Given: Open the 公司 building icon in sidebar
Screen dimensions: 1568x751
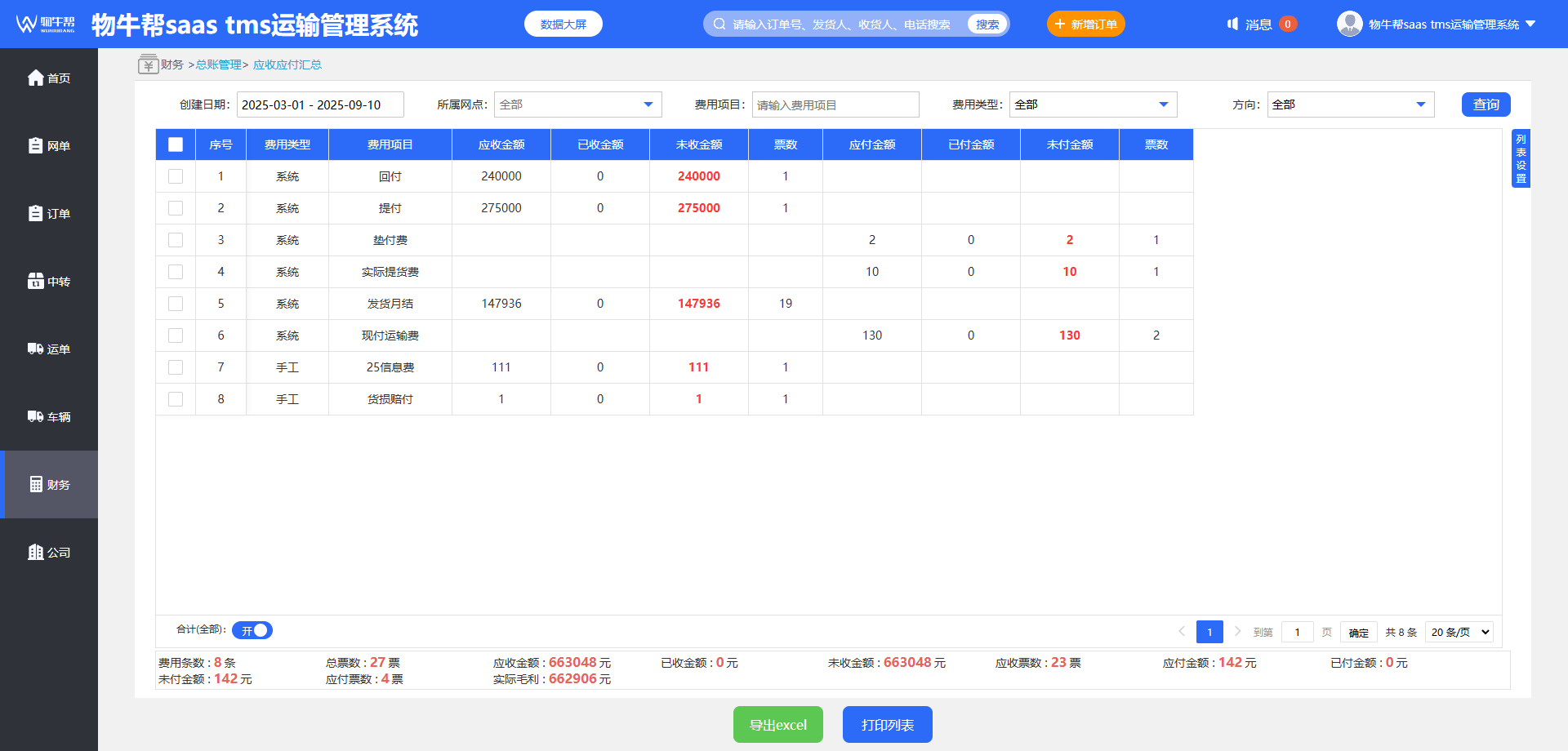Looking at the screenshot, I should point(35,552).
